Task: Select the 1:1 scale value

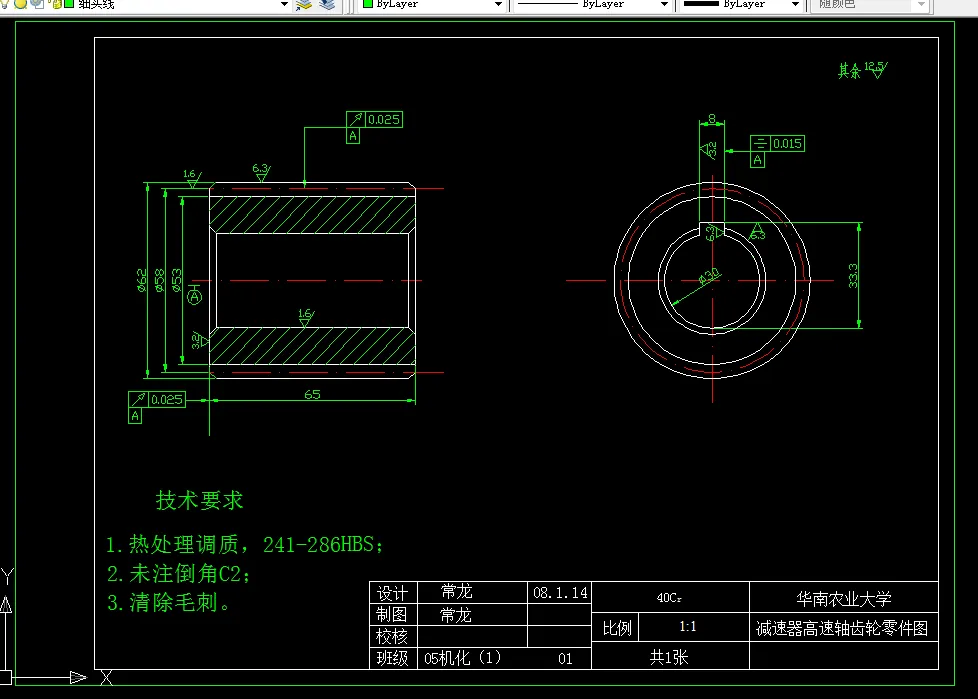Action: tap(687, 627)
